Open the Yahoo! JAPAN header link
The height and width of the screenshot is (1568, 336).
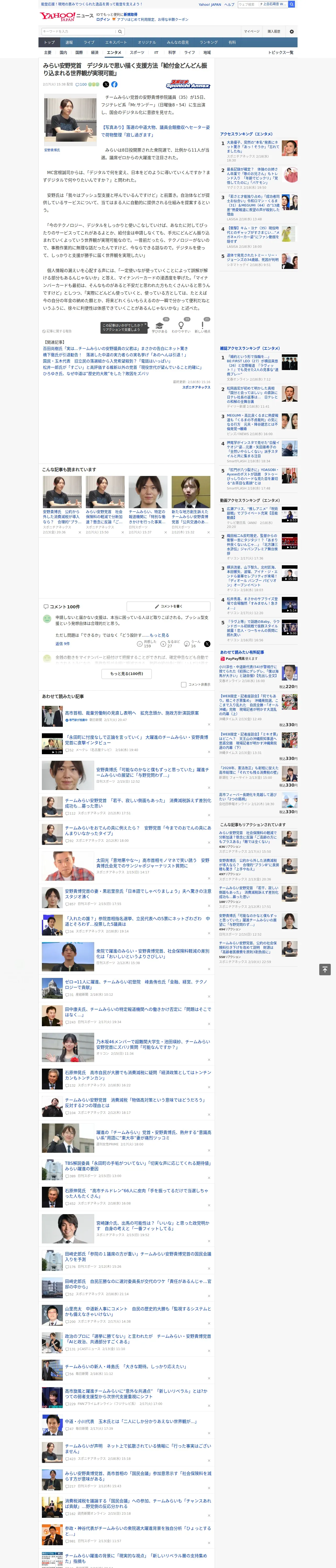[x=210, y=4]
